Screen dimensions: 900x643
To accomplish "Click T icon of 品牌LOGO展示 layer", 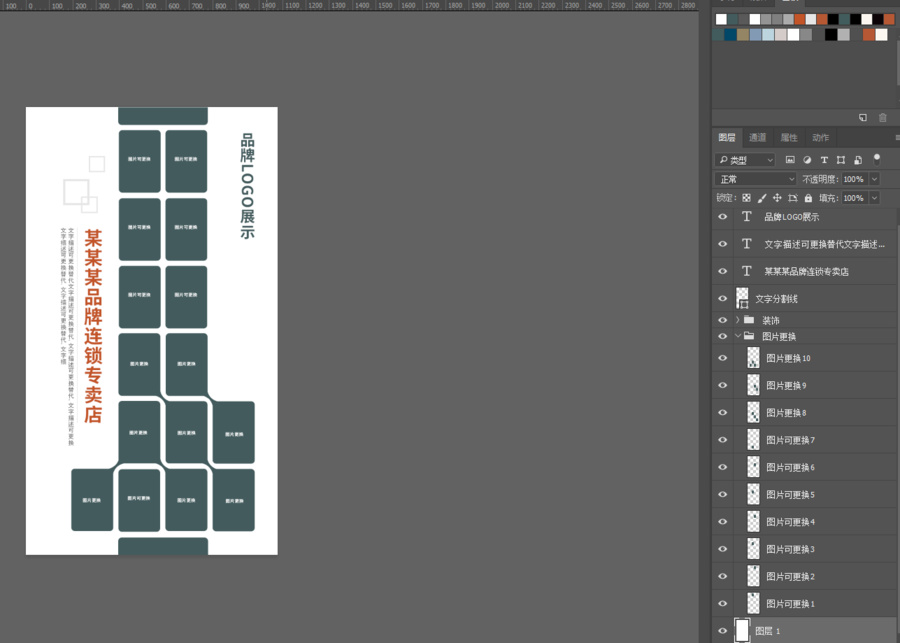I will [746, 216].
